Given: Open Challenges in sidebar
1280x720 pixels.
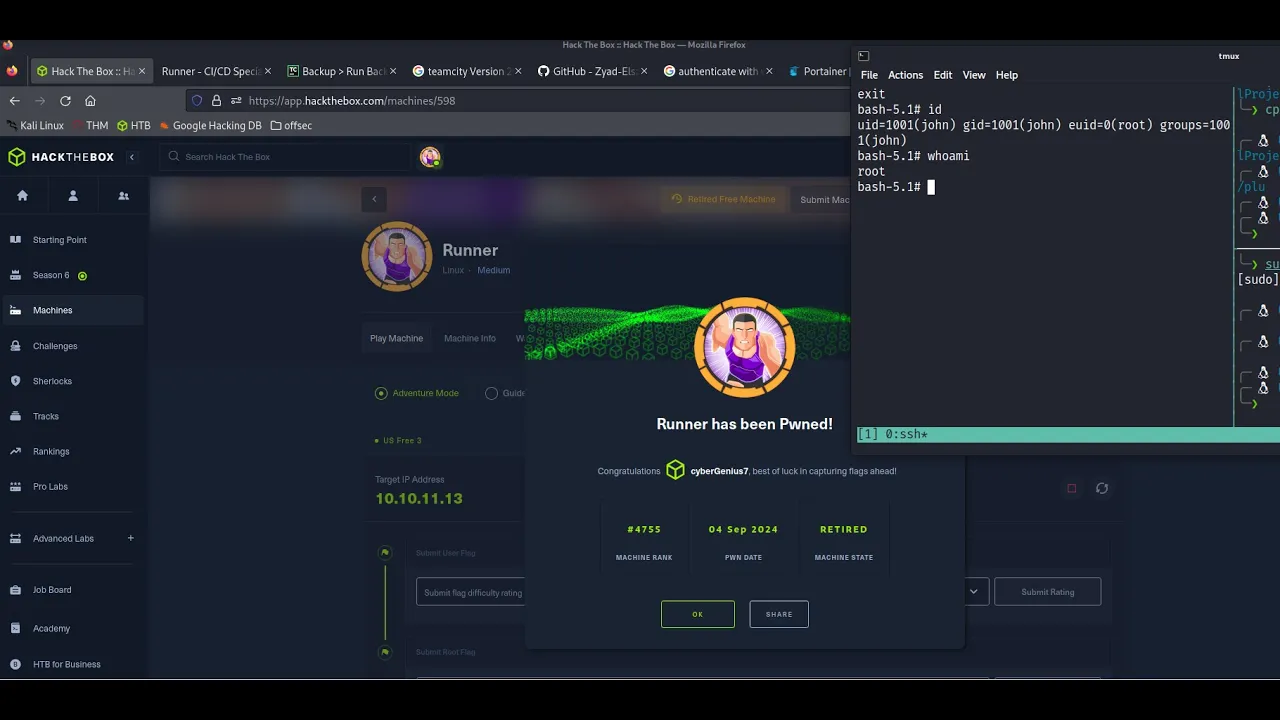Looking at the screenshot, I should pyautogui.click(x=72, y=346).
